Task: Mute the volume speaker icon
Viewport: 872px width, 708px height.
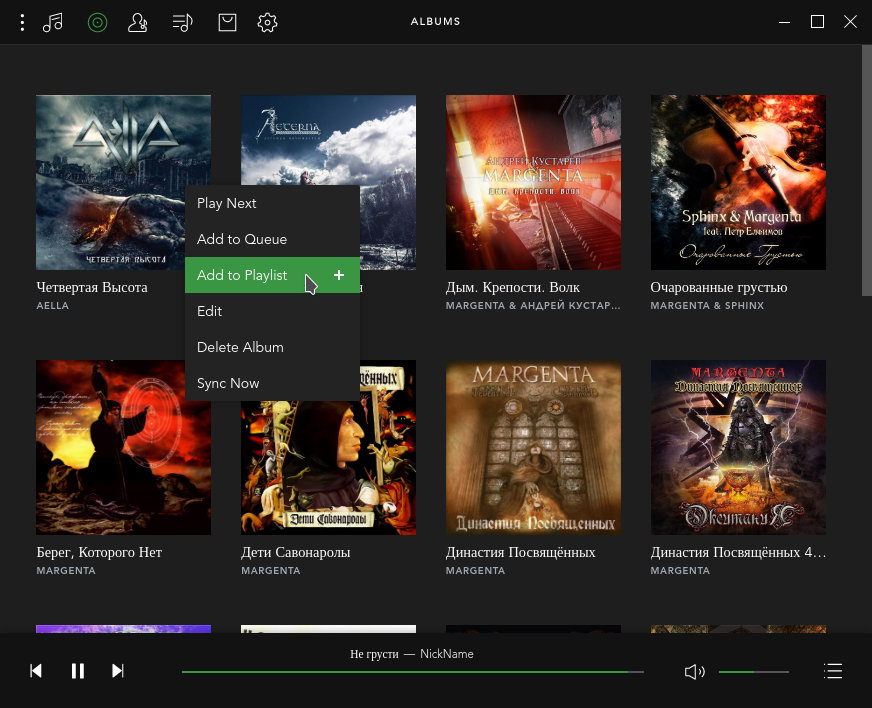Action: [x=695, y=672]
